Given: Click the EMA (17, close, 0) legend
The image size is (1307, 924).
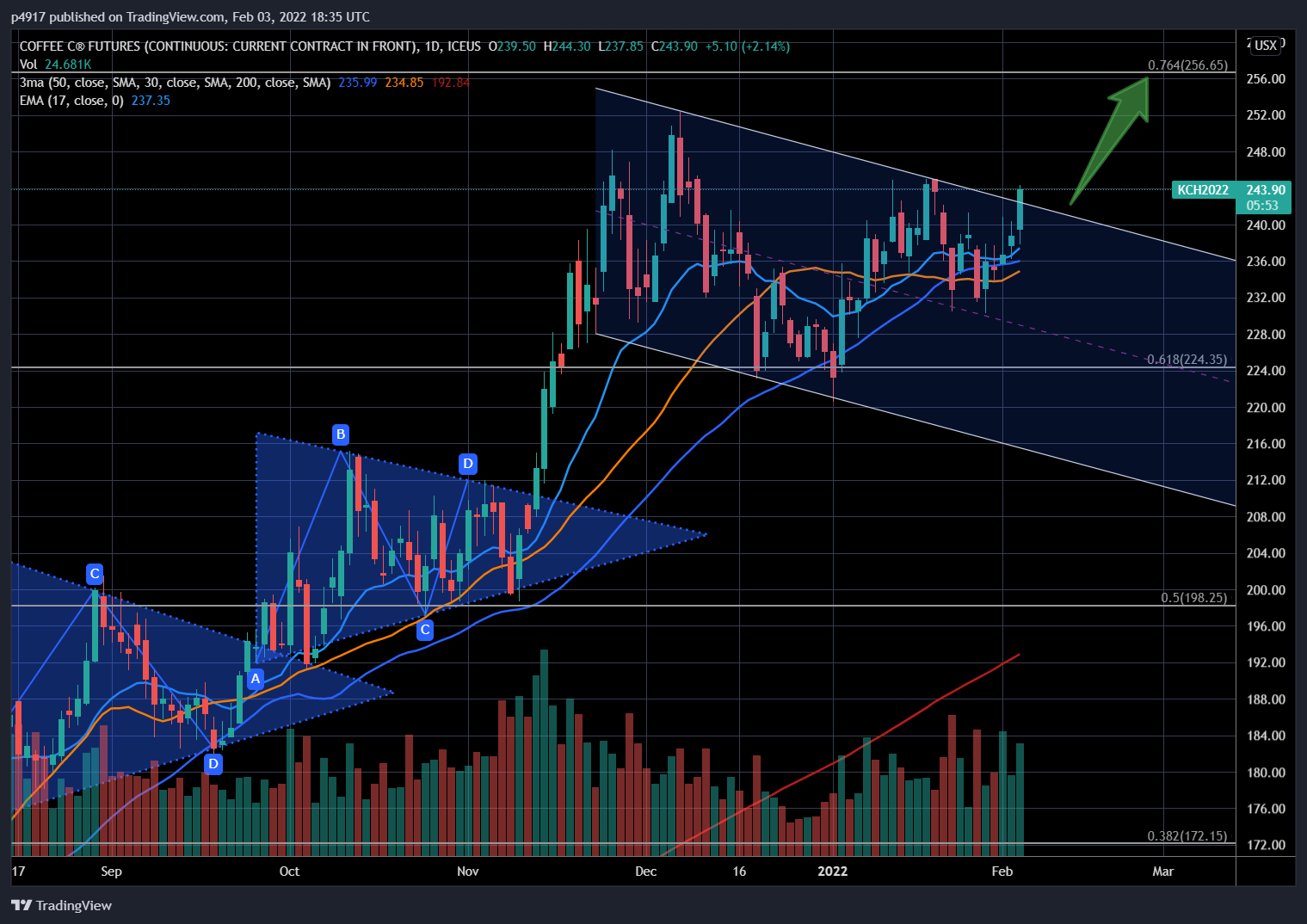Looking at the screenshot, I should 71,101.
